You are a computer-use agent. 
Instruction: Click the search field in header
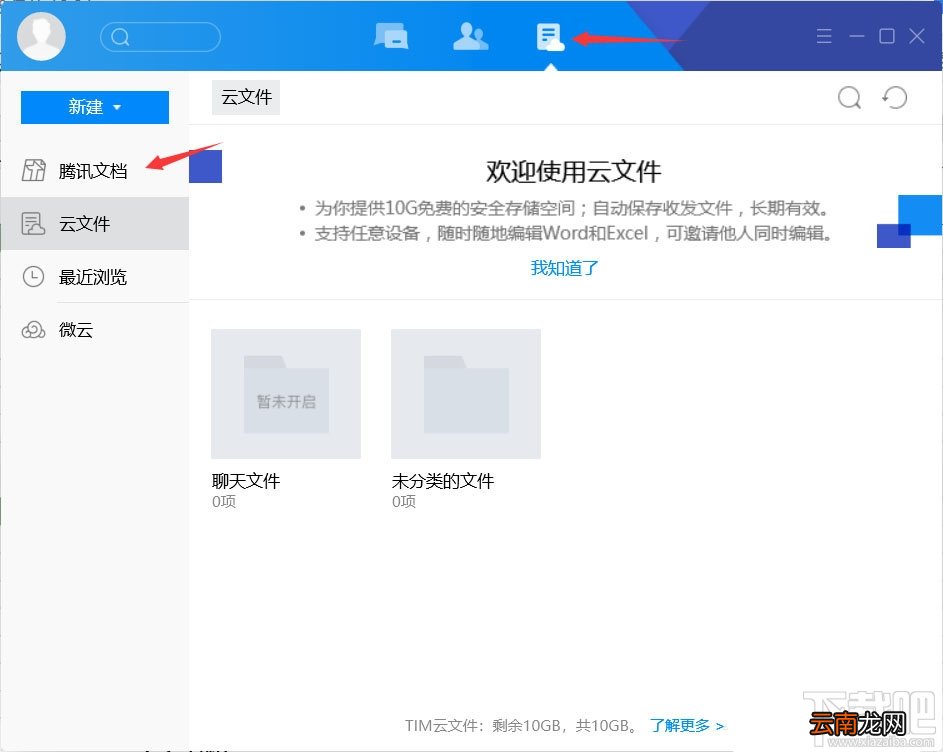coord(161,37)
